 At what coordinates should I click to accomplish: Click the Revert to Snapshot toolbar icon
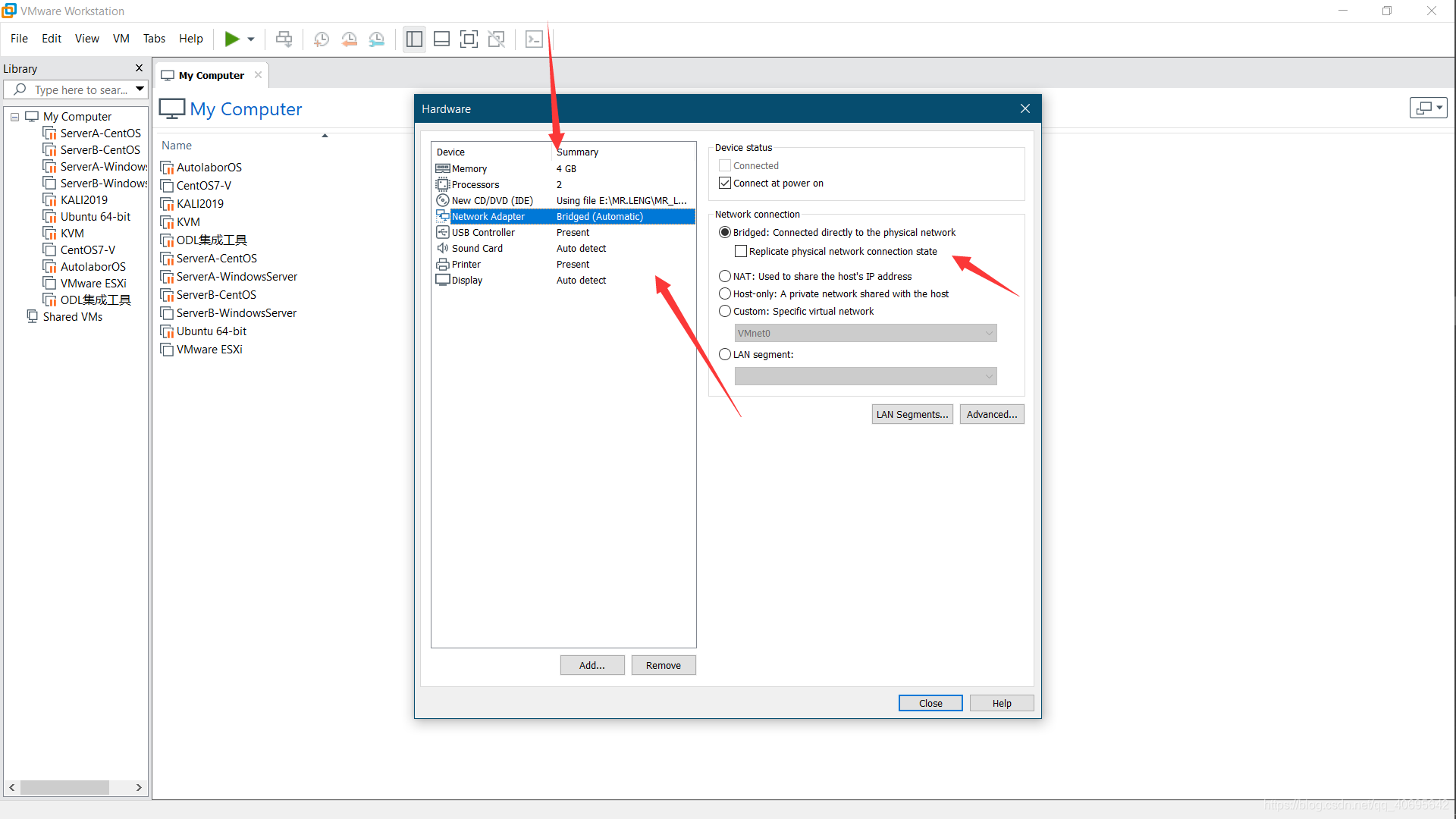(x=349, y=39)
